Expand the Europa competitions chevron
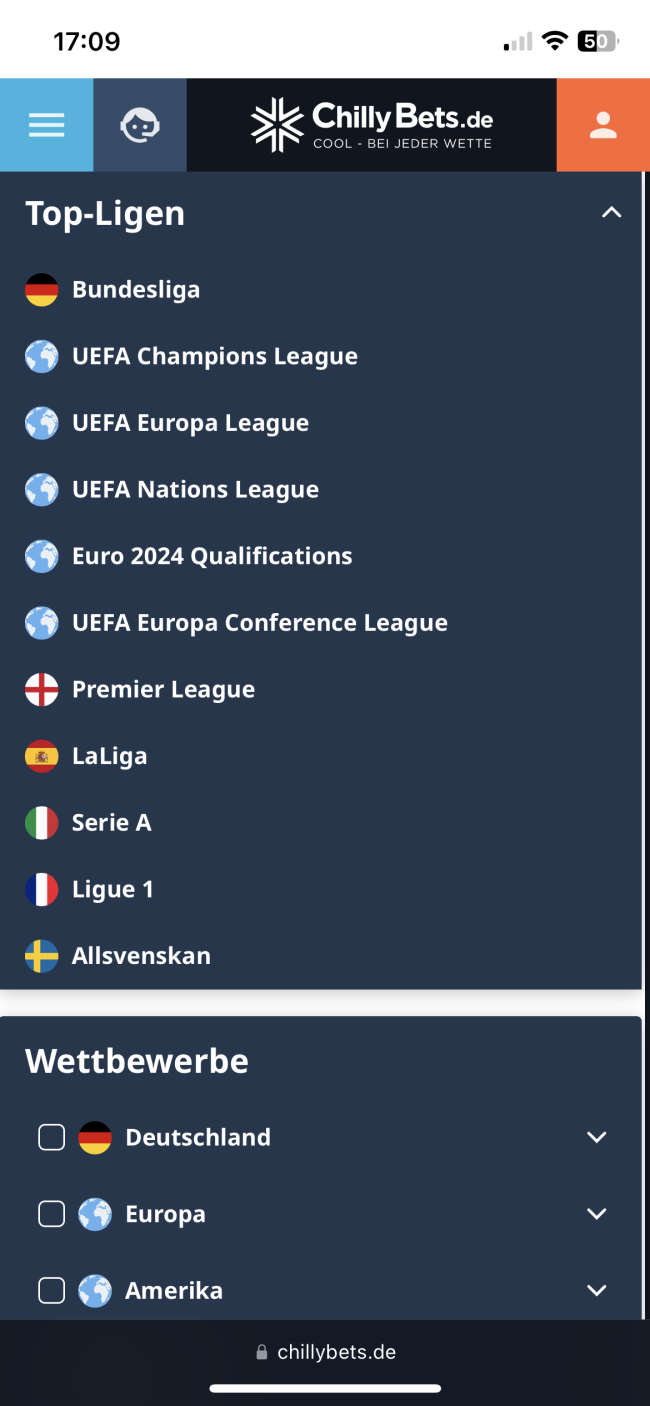This screenshot has width=650, height=1406. [x=597, y=1214]
